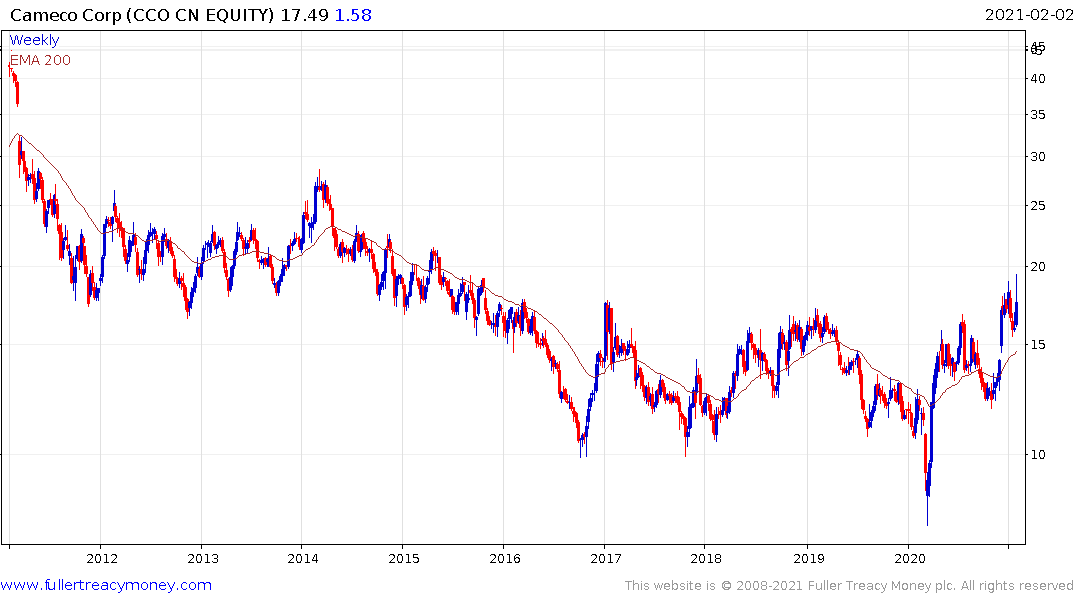This screenshot has width=1075, height=600.
Task: Select the 15 price axis label
Action: (x=1038, y=344)
